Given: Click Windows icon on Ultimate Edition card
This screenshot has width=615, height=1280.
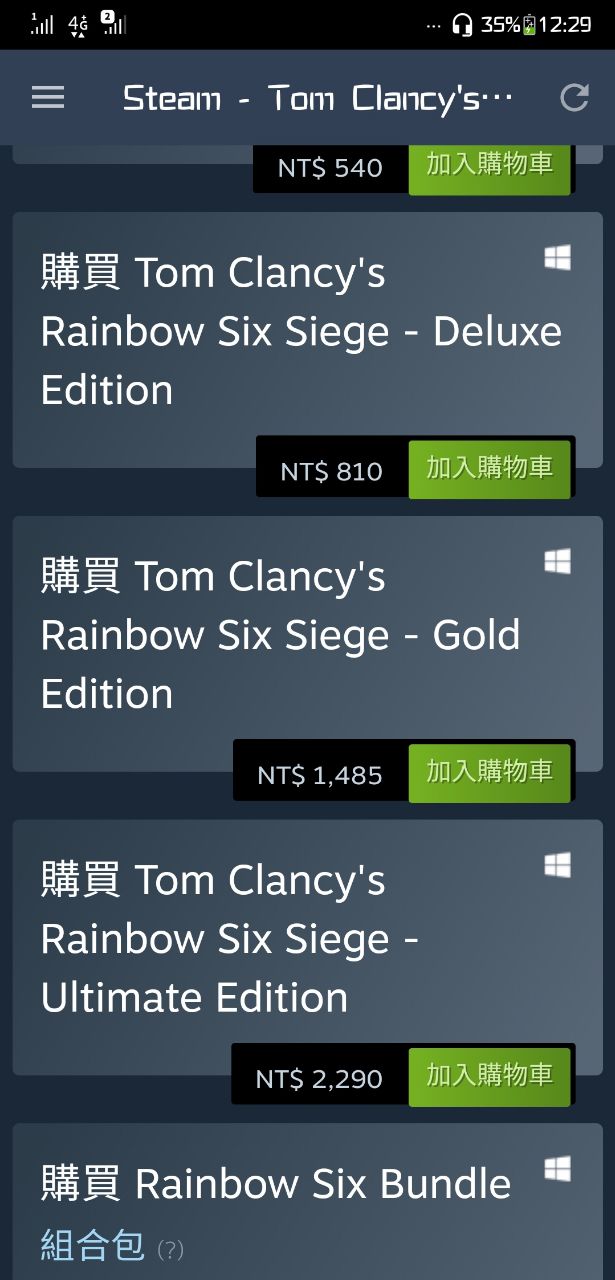Looking at the screenshot, I should click(x=557, y=866).
